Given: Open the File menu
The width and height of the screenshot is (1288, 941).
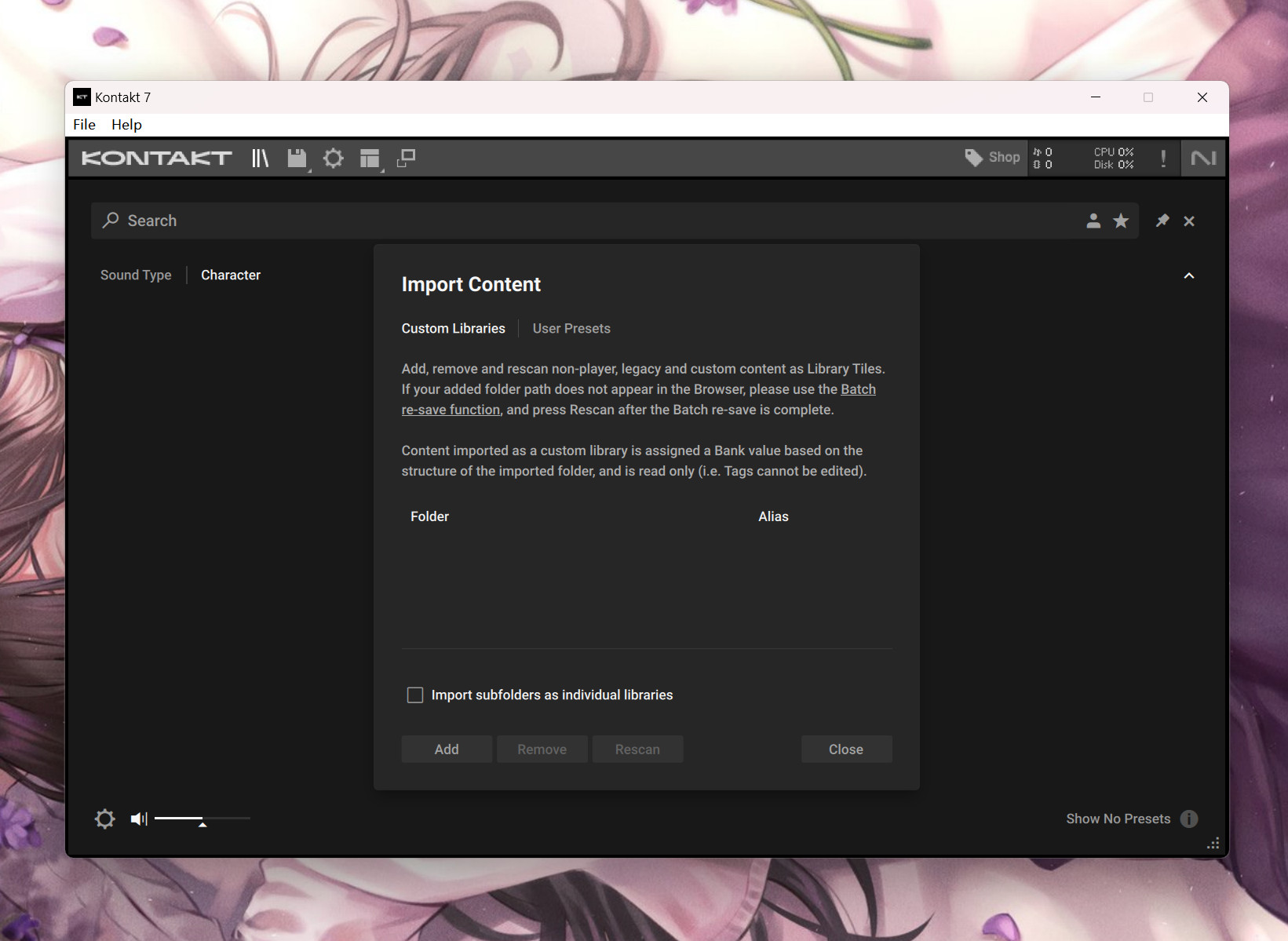Looking at the screenshot, I should point(84,125).
